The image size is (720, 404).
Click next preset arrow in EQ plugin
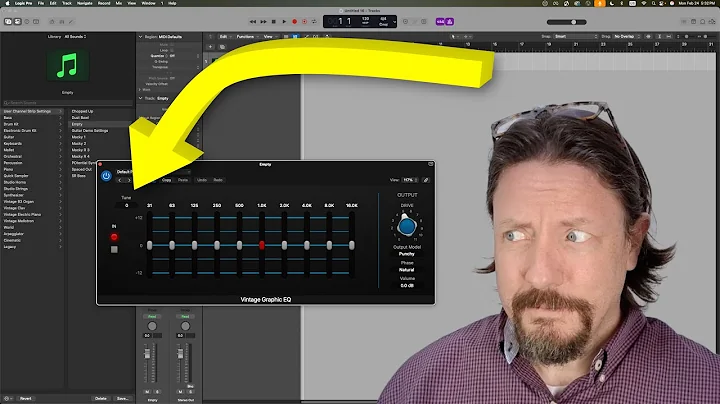pyautogui.click(x=129, y=180)
